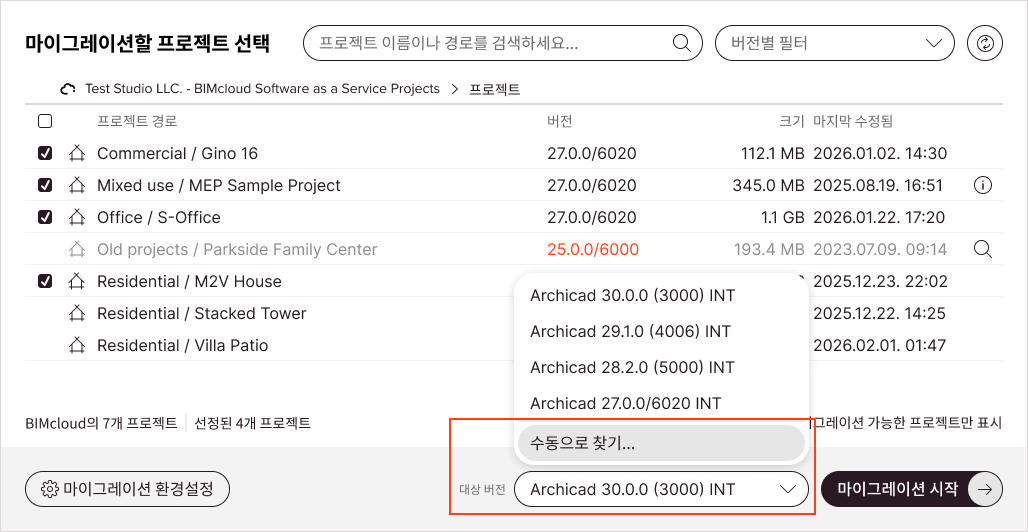Screen dimensions: 1028x532
Task: Click the search magnifier icon in search field
Action: coord(682,44)
